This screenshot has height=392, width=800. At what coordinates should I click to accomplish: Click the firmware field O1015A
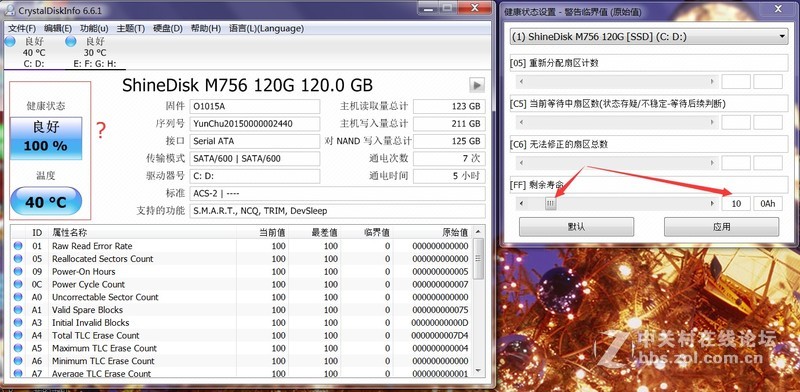[x=255, y=106]
